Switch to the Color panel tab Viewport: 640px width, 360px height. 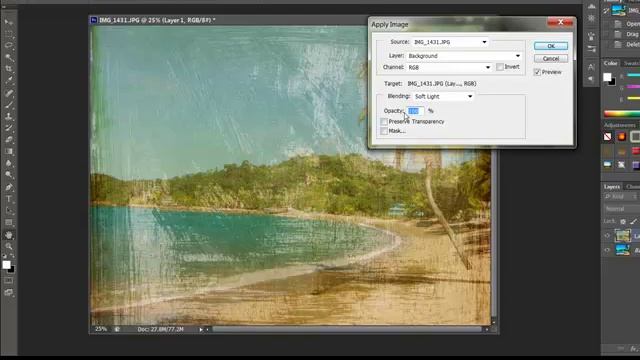611,63
